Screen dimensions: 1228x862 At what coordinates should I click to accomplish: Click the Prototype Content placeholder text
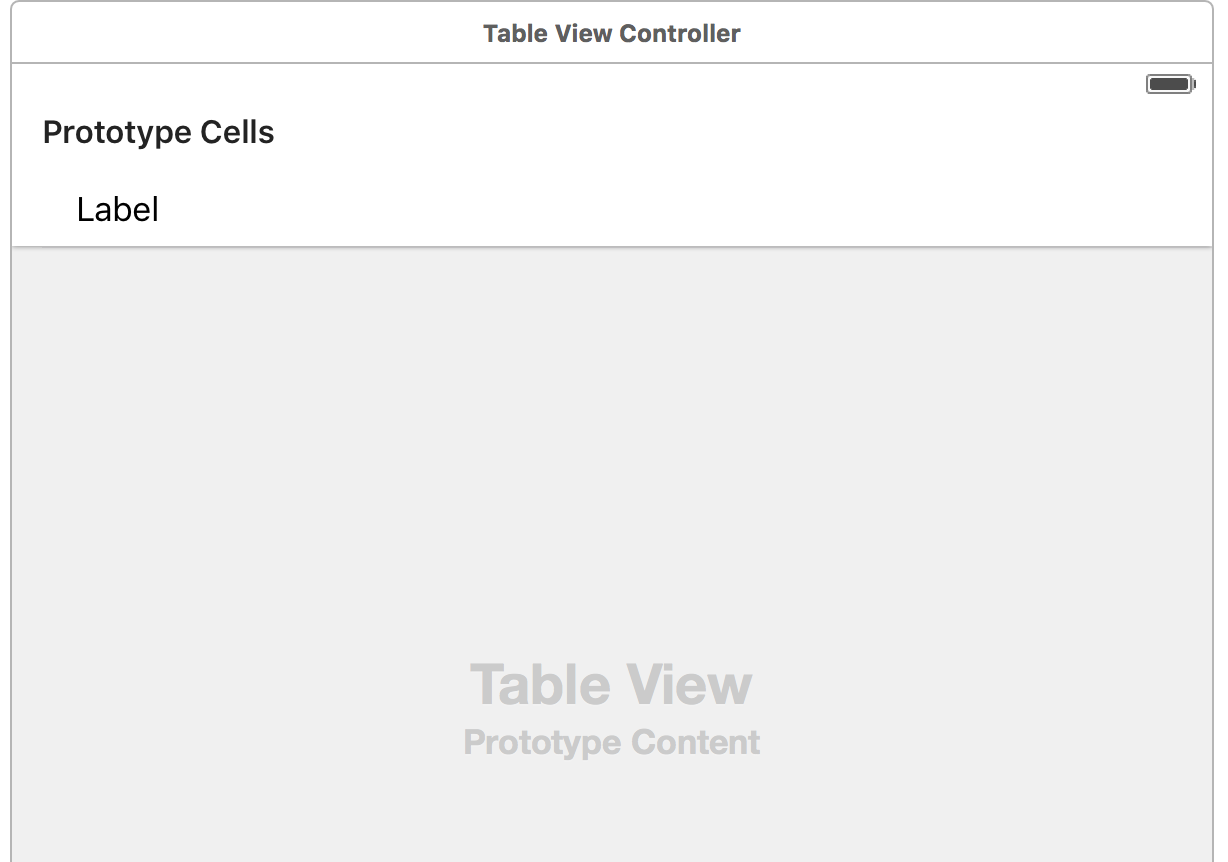point(612,742)
